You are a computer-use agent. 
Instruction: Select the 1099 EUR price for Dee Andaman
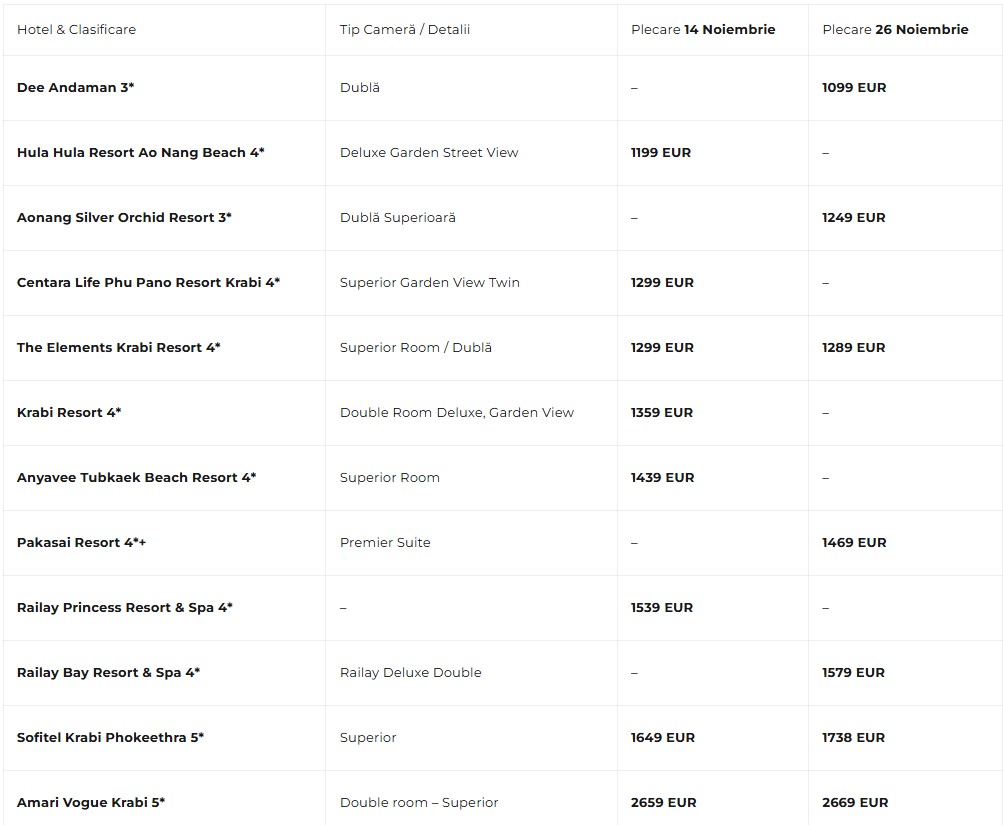(x=854, y=88)
